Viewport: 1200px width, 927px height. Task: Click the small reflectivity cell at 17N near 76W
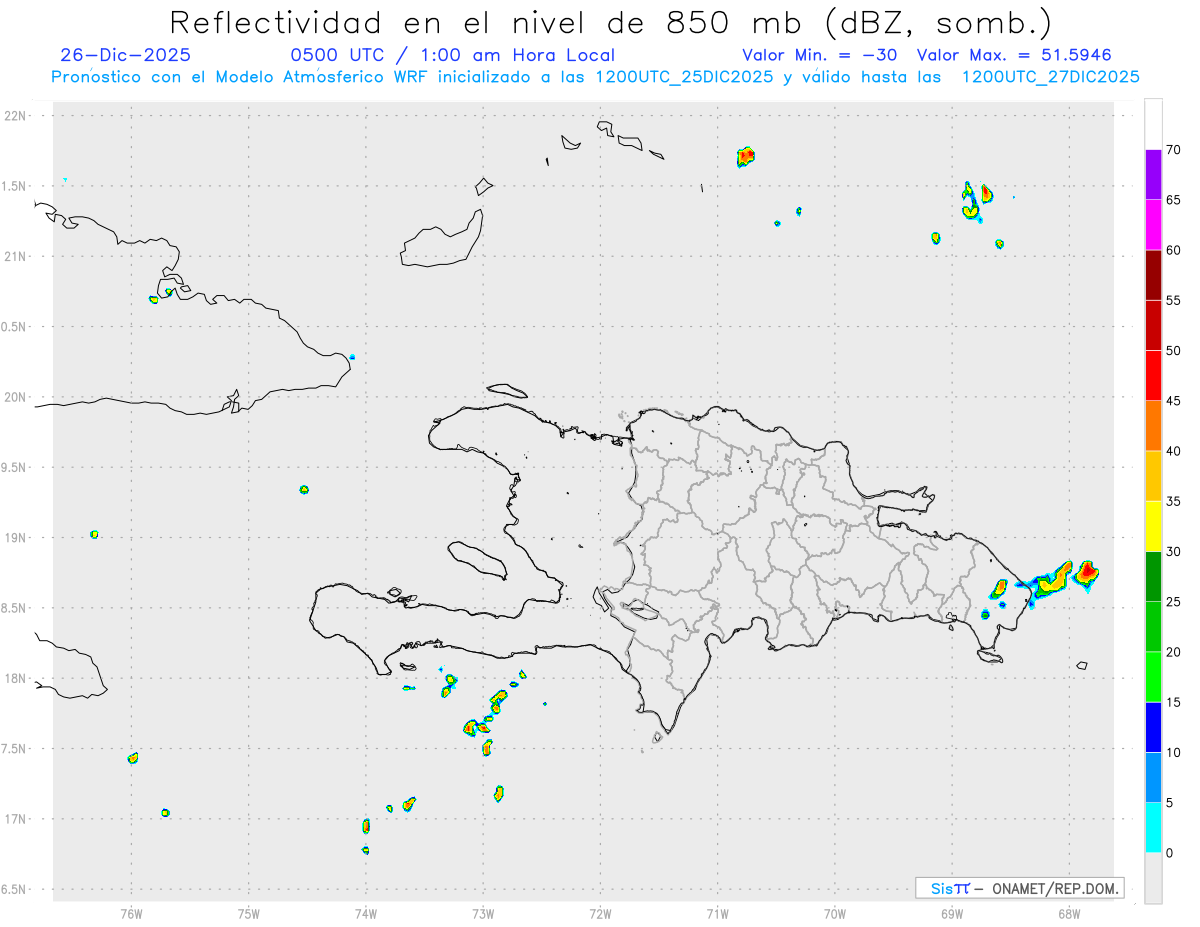tap(165, 813)
